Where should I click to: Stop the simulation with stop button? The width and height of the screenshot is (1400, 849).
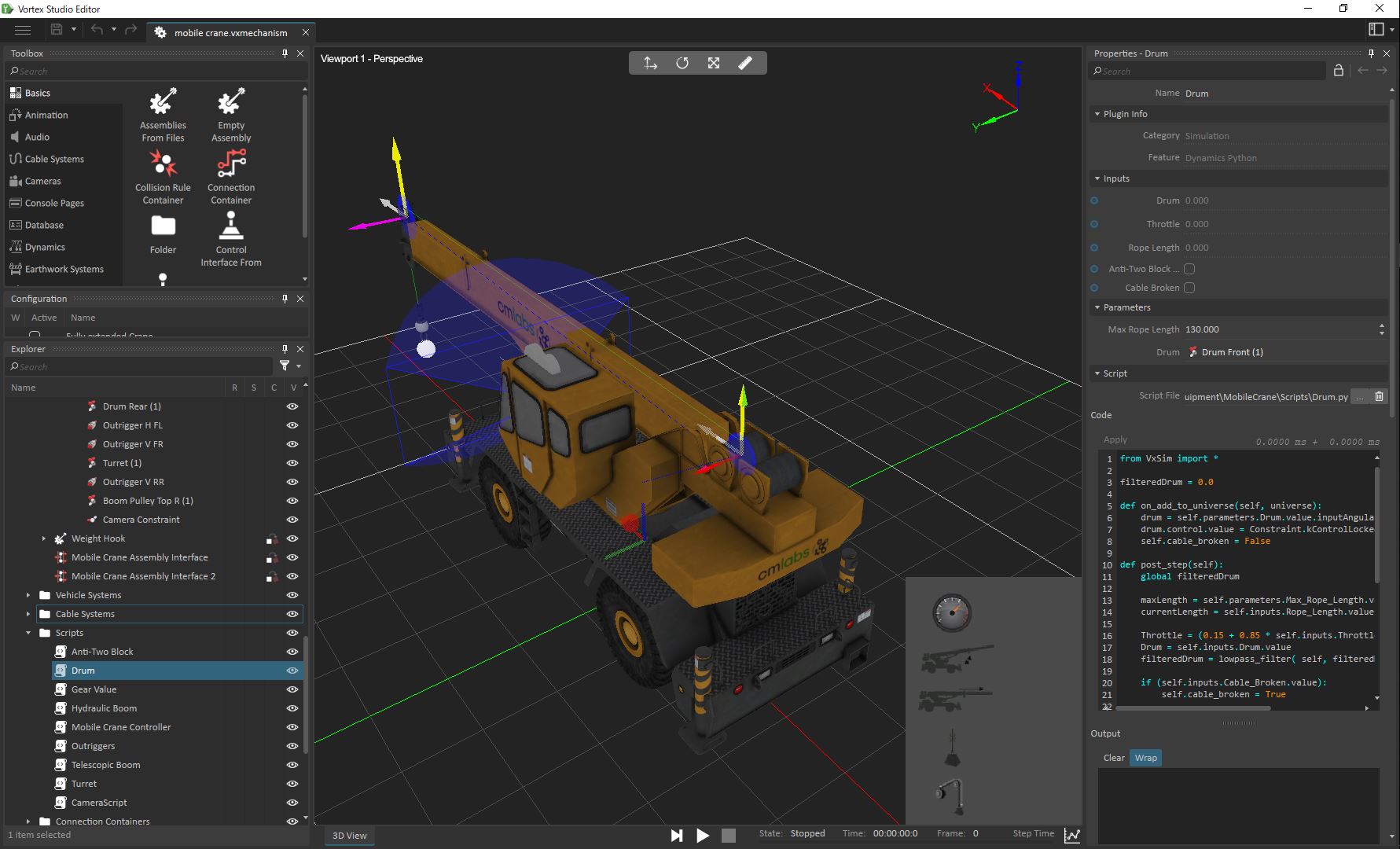(x=729, y=836)
